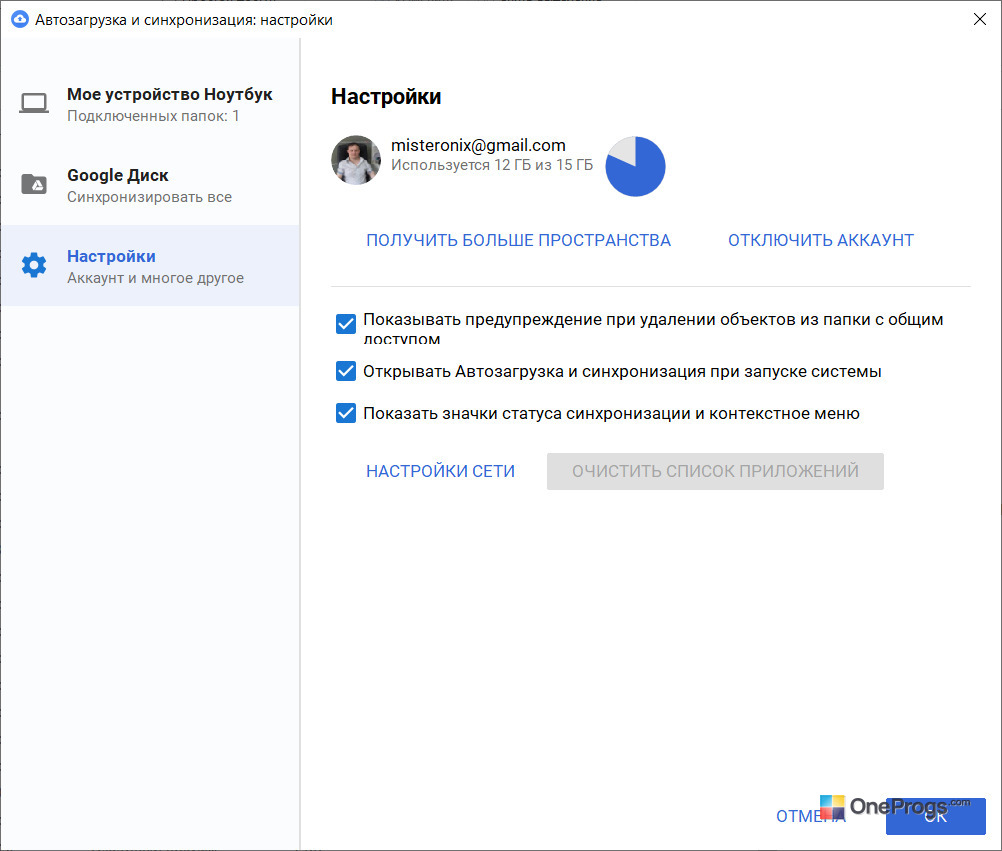Click the misteronix@gmail.com account email

478,145
